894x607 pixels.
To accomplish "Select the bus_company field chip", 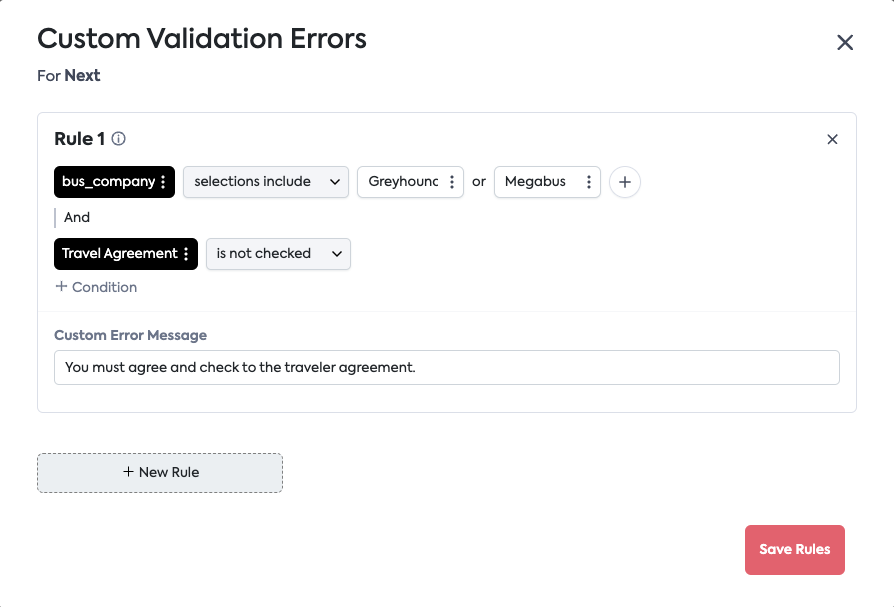I will tap(108, 182).
